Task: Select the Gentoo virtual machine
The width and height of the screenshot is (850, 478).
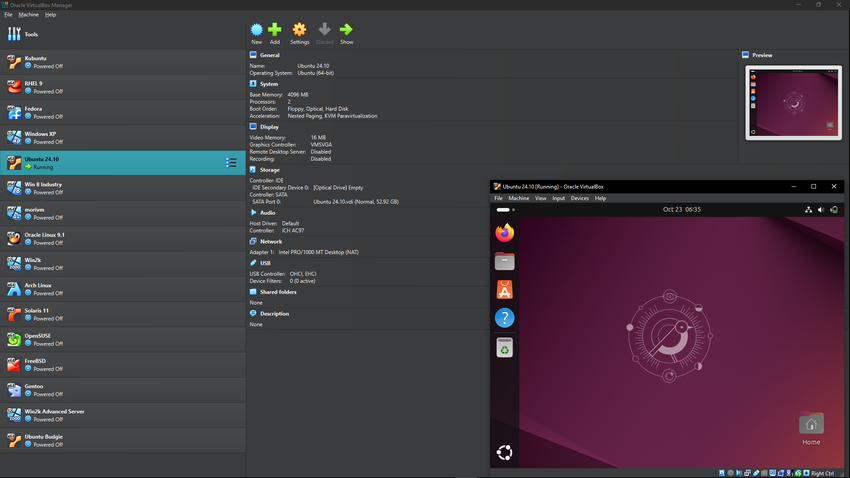Action: (123, 390)
